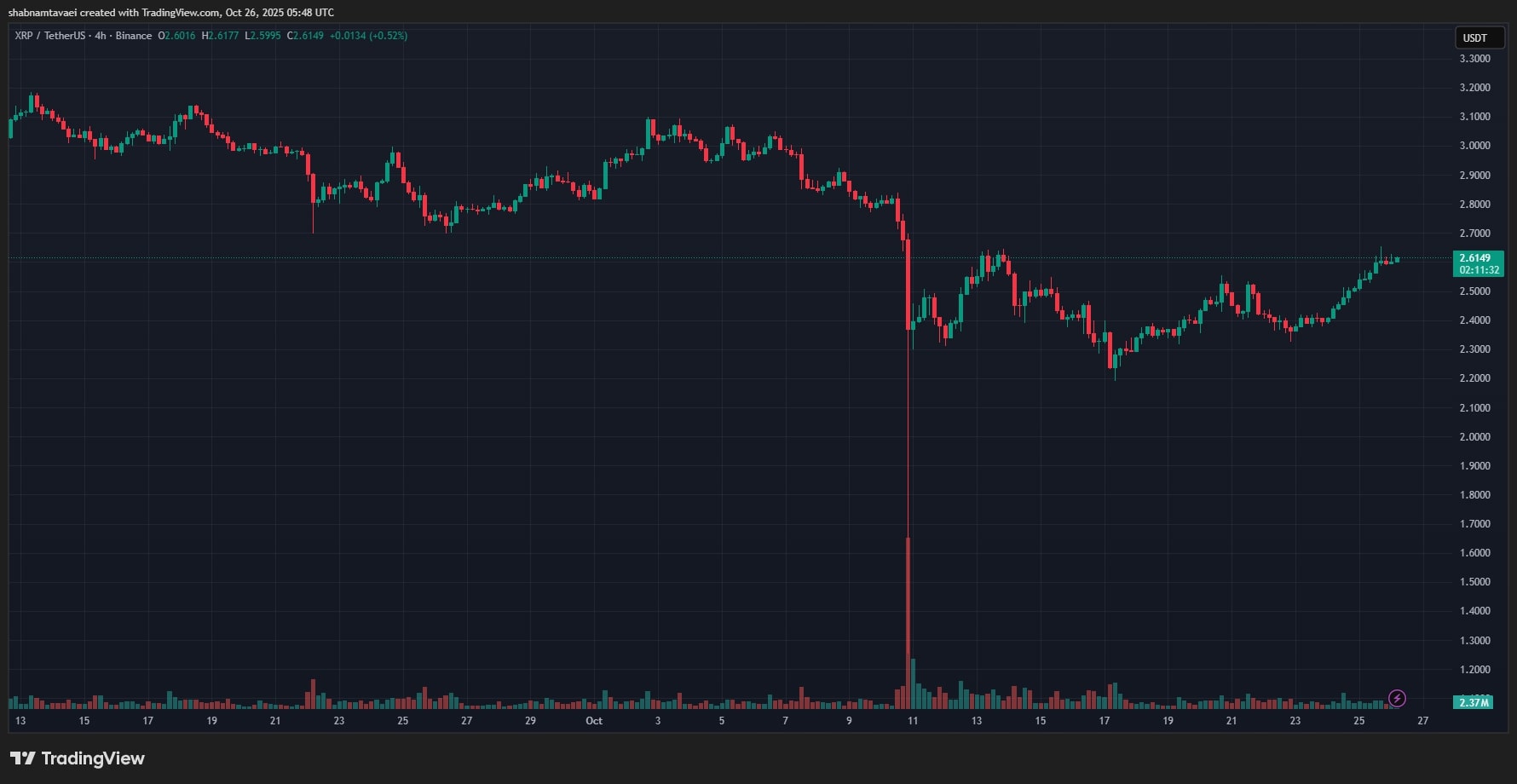Click the green 2.6149 current price label
Screen dimensions: 1517x784
click(1475, 258)
